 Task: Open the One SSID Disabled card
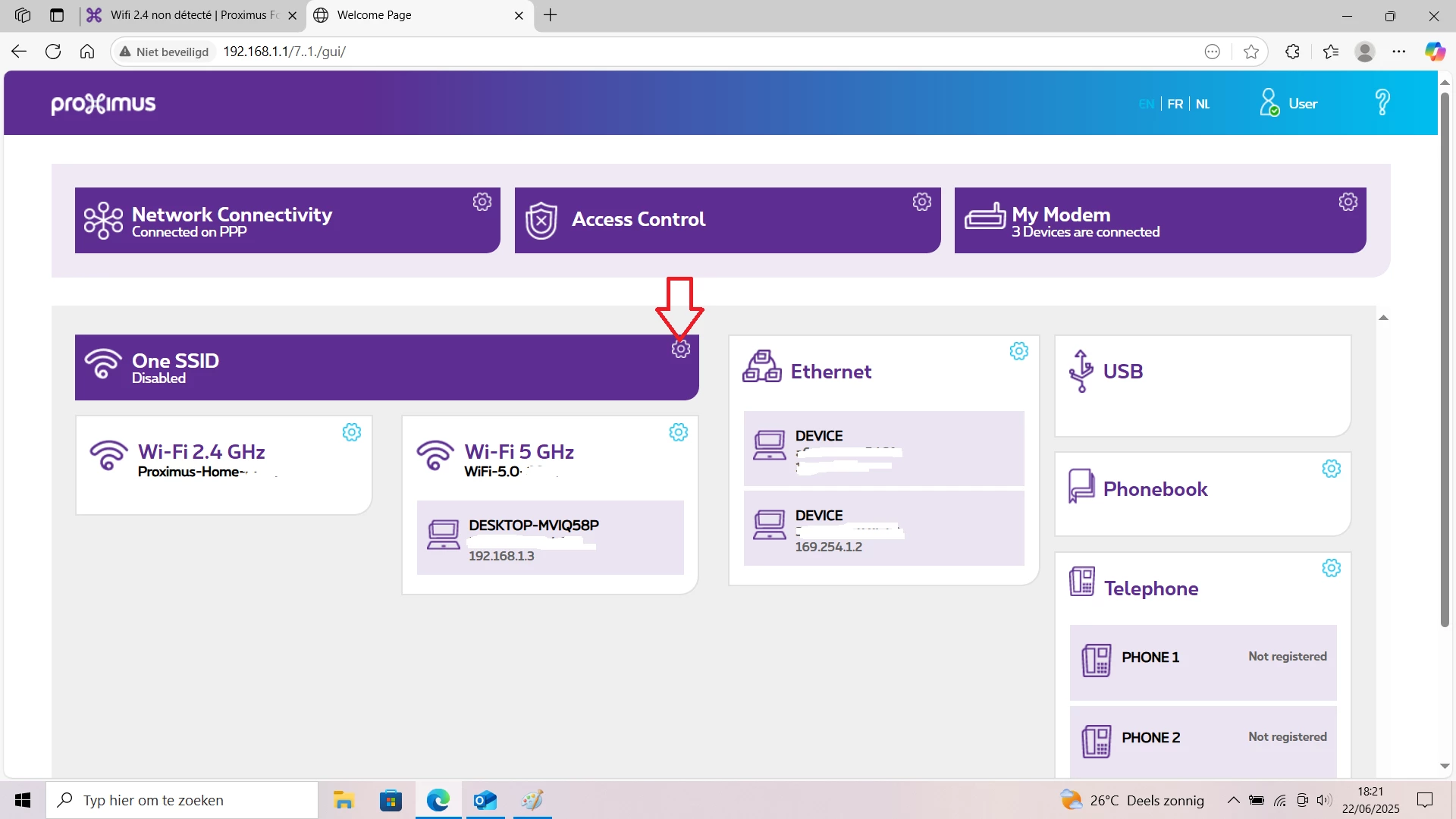pos(387,368)
